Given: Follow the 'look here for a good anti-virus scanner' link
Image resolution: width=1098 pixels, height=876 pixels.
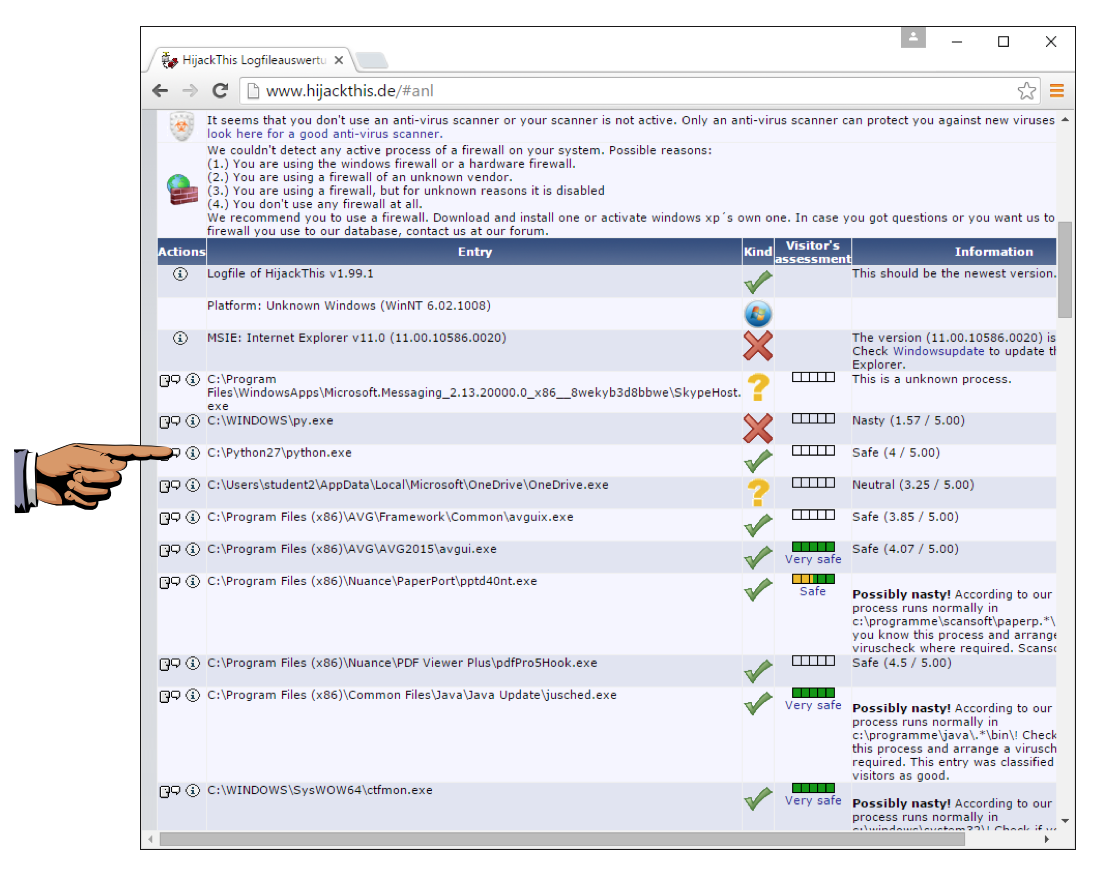Looking at the screenshot, I should 324,134.
